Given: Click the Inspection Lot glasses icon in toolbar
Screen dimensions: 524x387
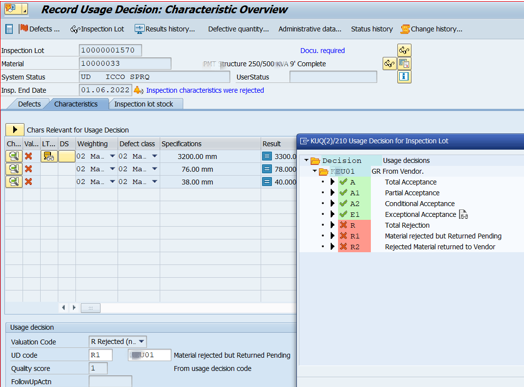Looking at the screenshot, I should [x=74, y=29].
